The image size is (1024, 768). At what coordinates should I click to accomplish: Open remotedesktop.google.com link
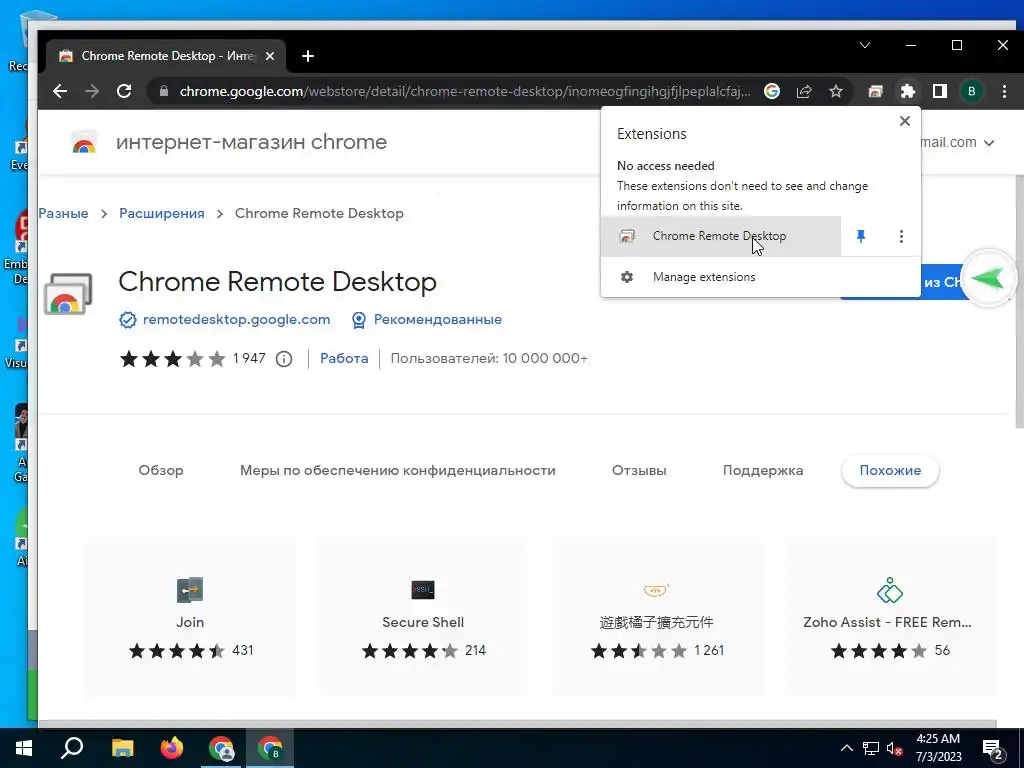coord(236,319)
